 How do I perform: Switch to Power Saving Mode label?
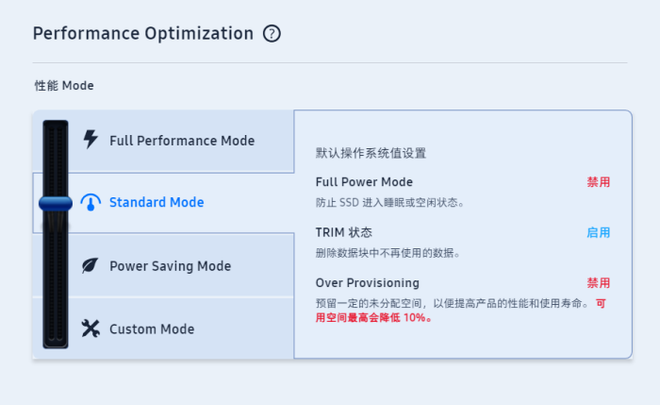170,266
